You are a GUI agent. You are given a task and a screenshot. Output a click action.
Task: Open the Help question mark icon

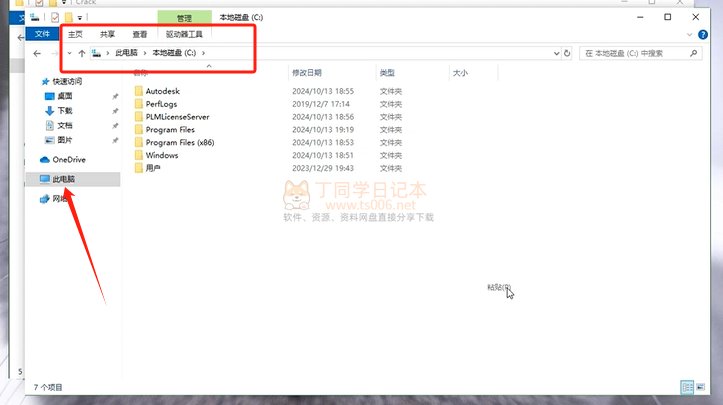[703, 35]
